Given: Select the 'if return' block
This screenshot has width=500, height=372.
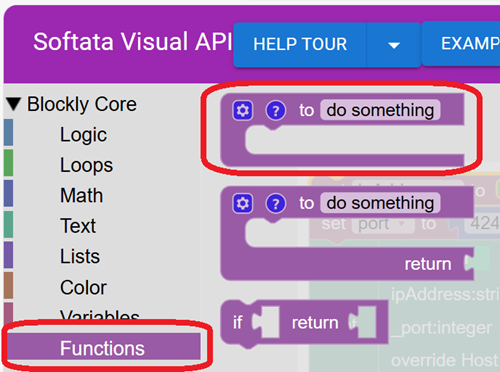Looking at the screenshot, I should pos(303,323).
